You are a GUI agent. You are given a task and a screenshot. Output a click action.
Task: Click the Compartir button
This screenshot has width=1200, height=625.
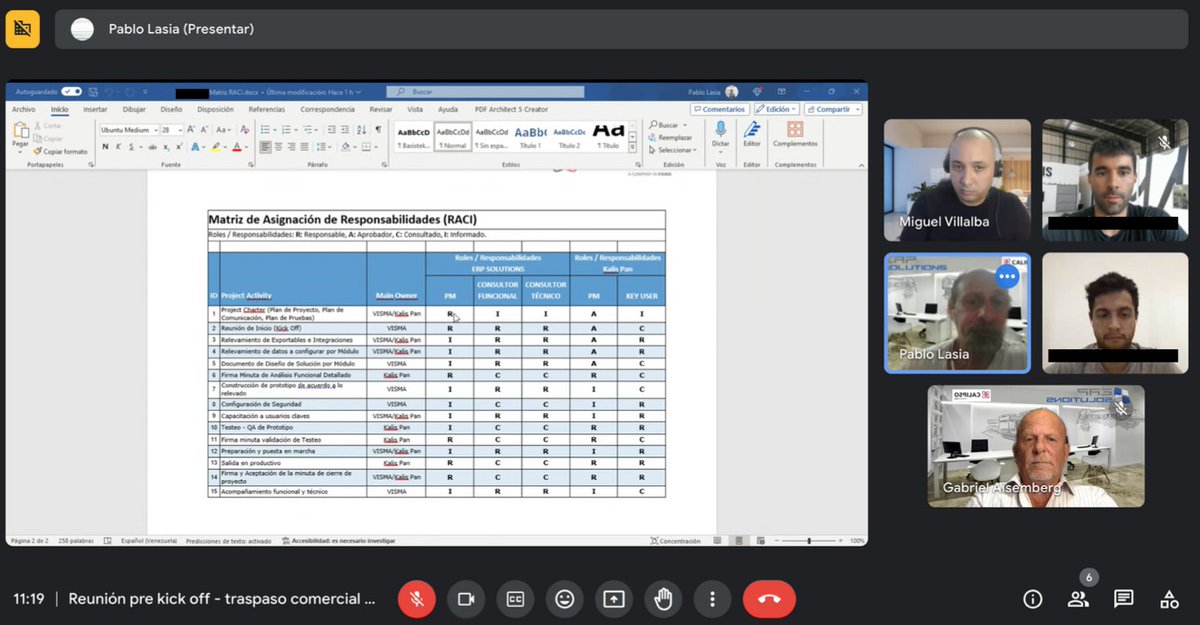[x=833, y=109]
